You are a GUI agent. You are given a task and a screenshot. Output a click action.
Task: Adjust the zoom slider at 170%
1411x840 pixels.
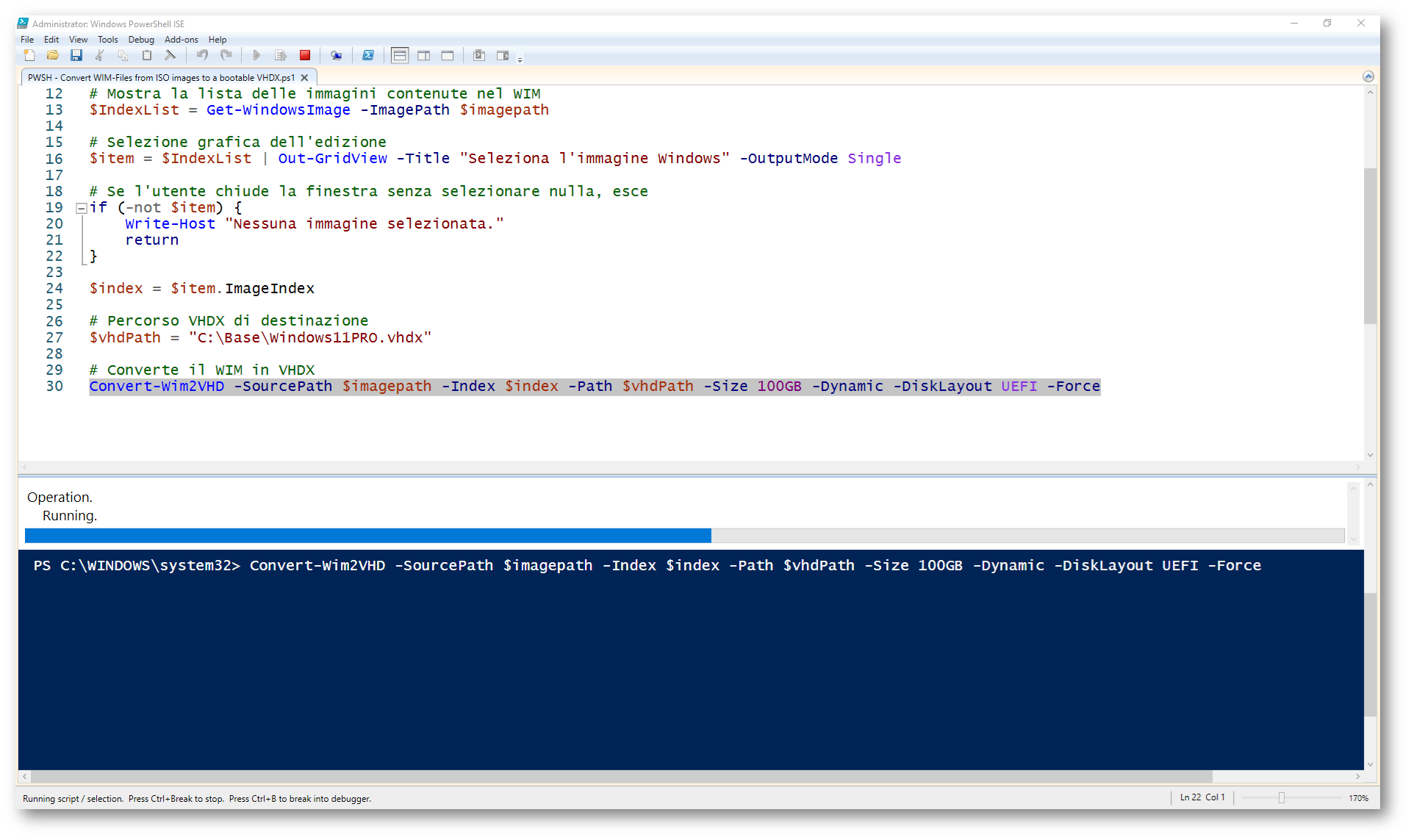[x=1282, y=798]
